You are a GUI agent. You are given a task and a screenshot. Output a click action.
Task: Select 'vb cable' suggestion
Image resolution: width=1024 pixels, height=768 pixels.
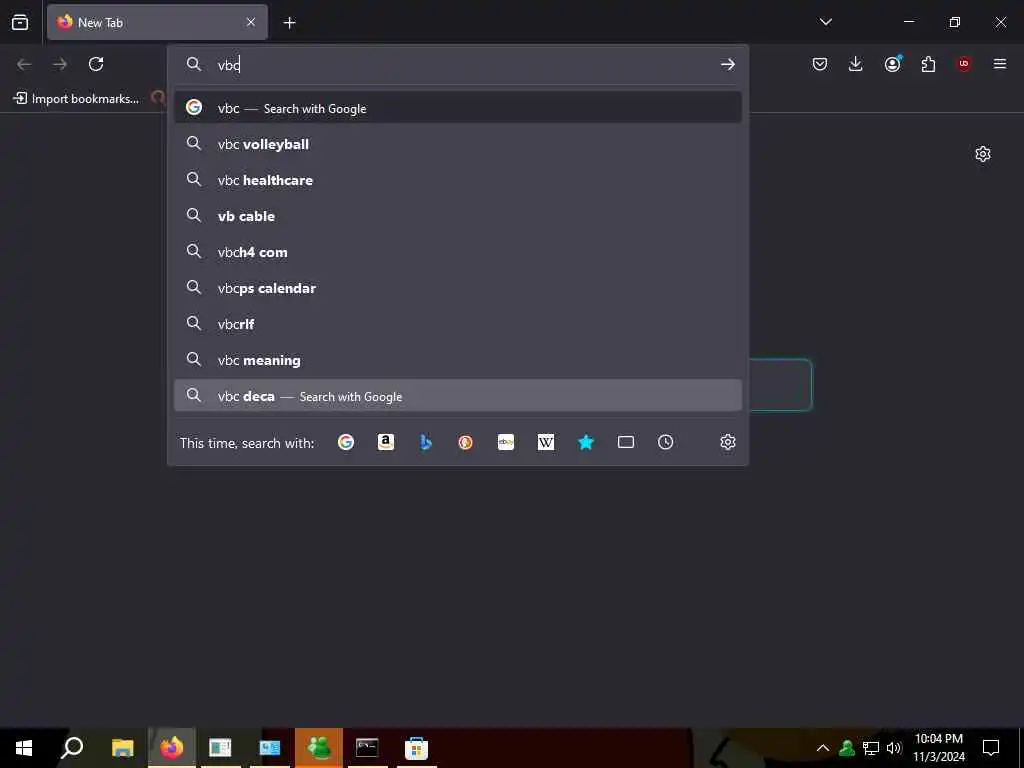pos(458,216)
